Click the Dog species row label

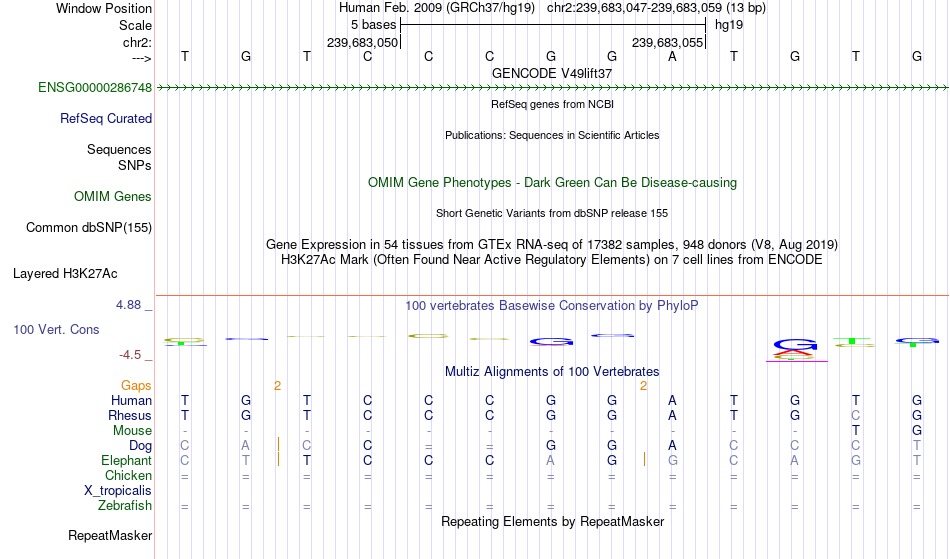tap(141, 446)
